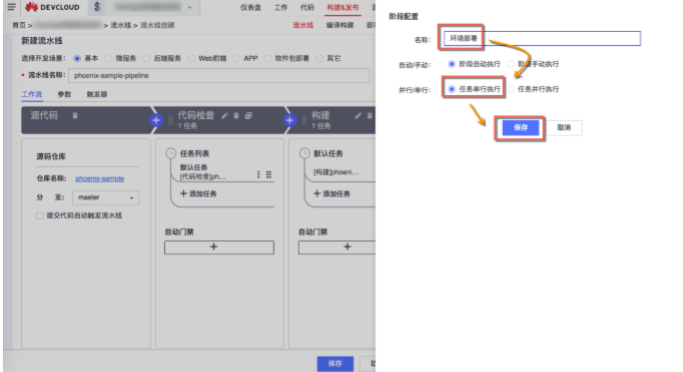Image resolution: width=683 pixels, height=372 pixels.
Task: Click the clock icon beside 构建 默认任务
Action: (x=304, y=153)
